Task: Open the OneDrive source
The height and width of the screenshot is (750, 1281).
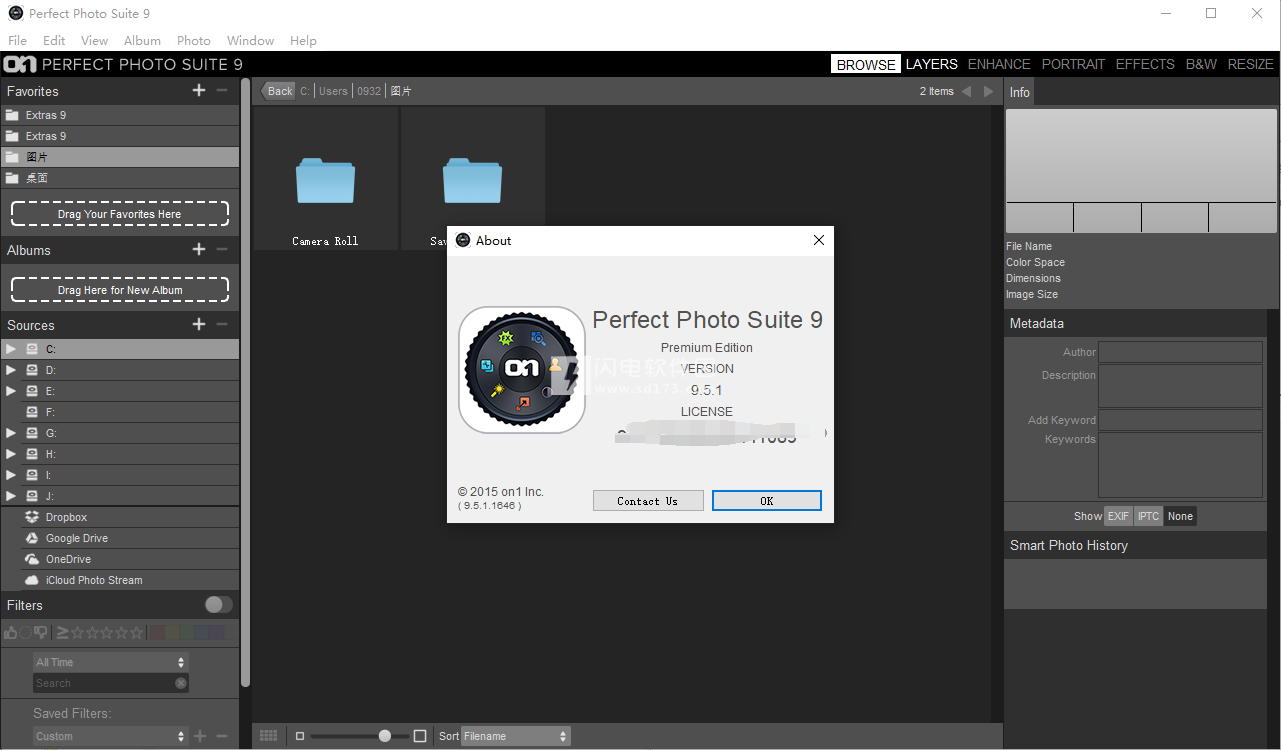Action: tap(120, 559)
